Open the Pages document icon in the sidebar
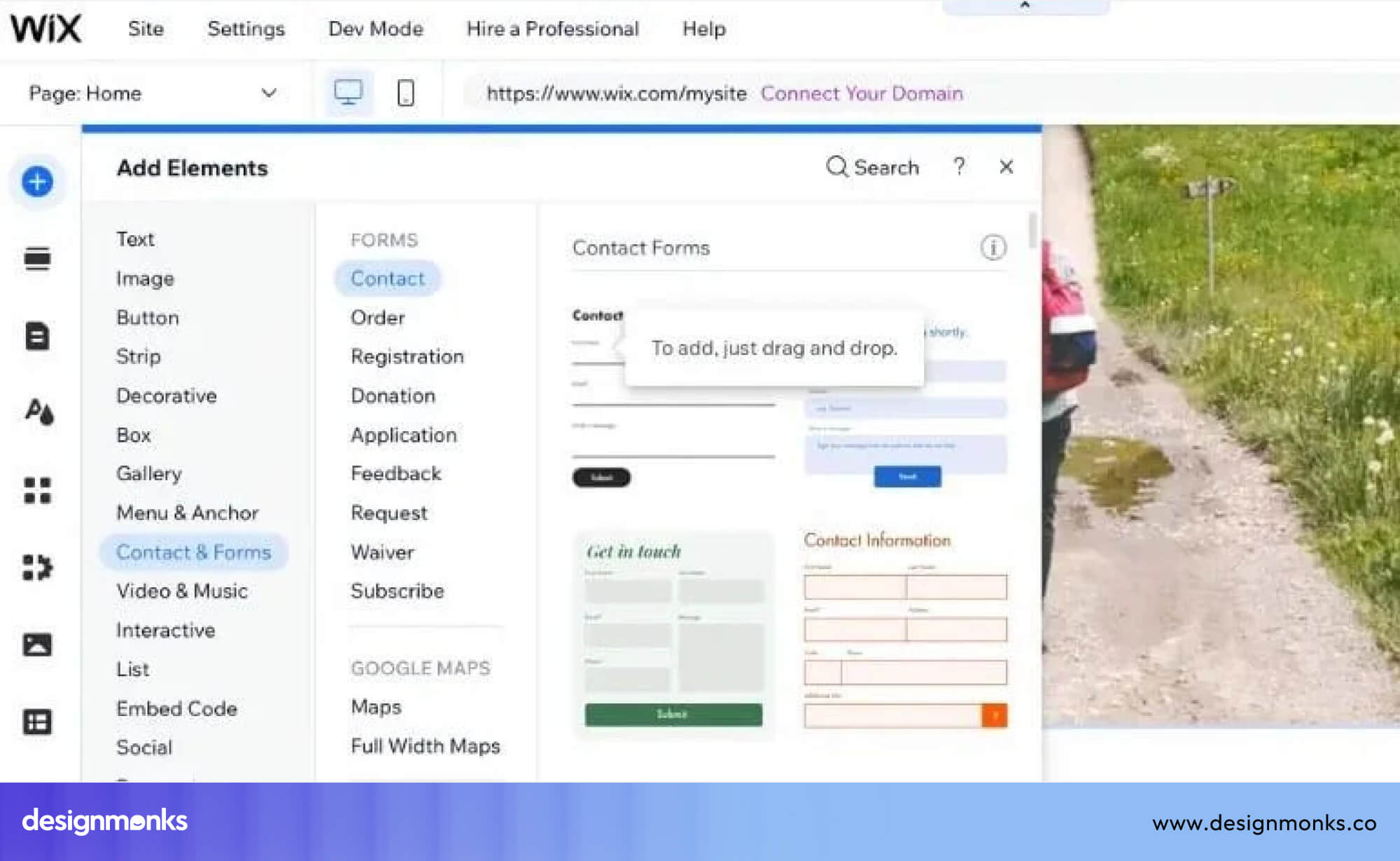1400x861 pixels. pyautogui.click(x=37, y=336)
